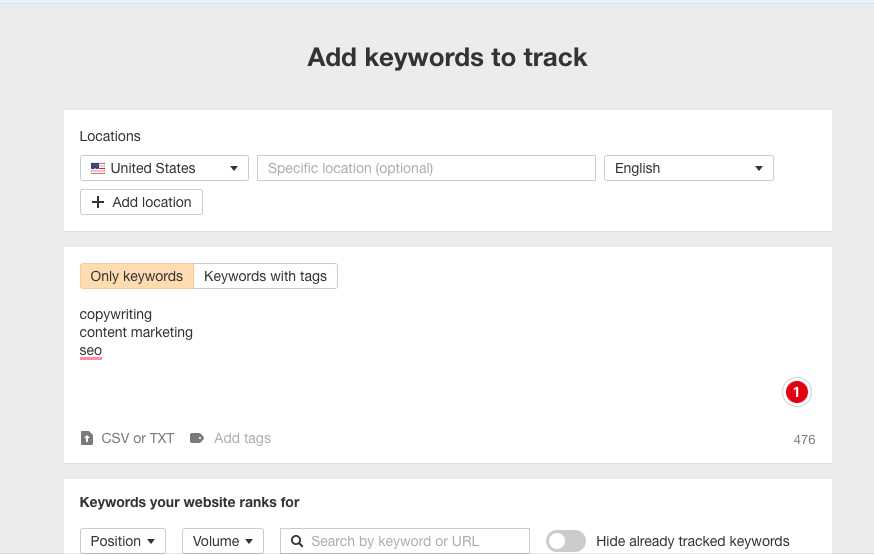Click the content marketing keyword line

point(136,332)
